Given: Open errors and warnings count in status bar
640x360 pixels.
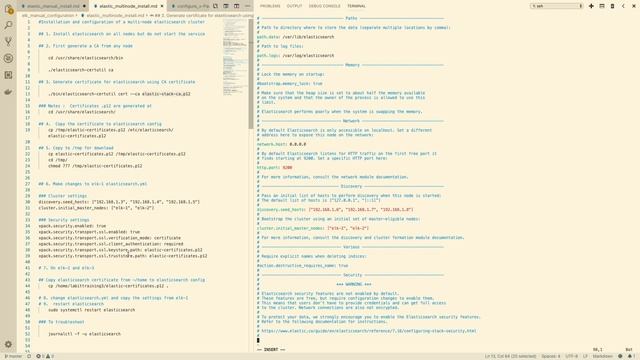Looking at the screenshot, I should 45,356.
